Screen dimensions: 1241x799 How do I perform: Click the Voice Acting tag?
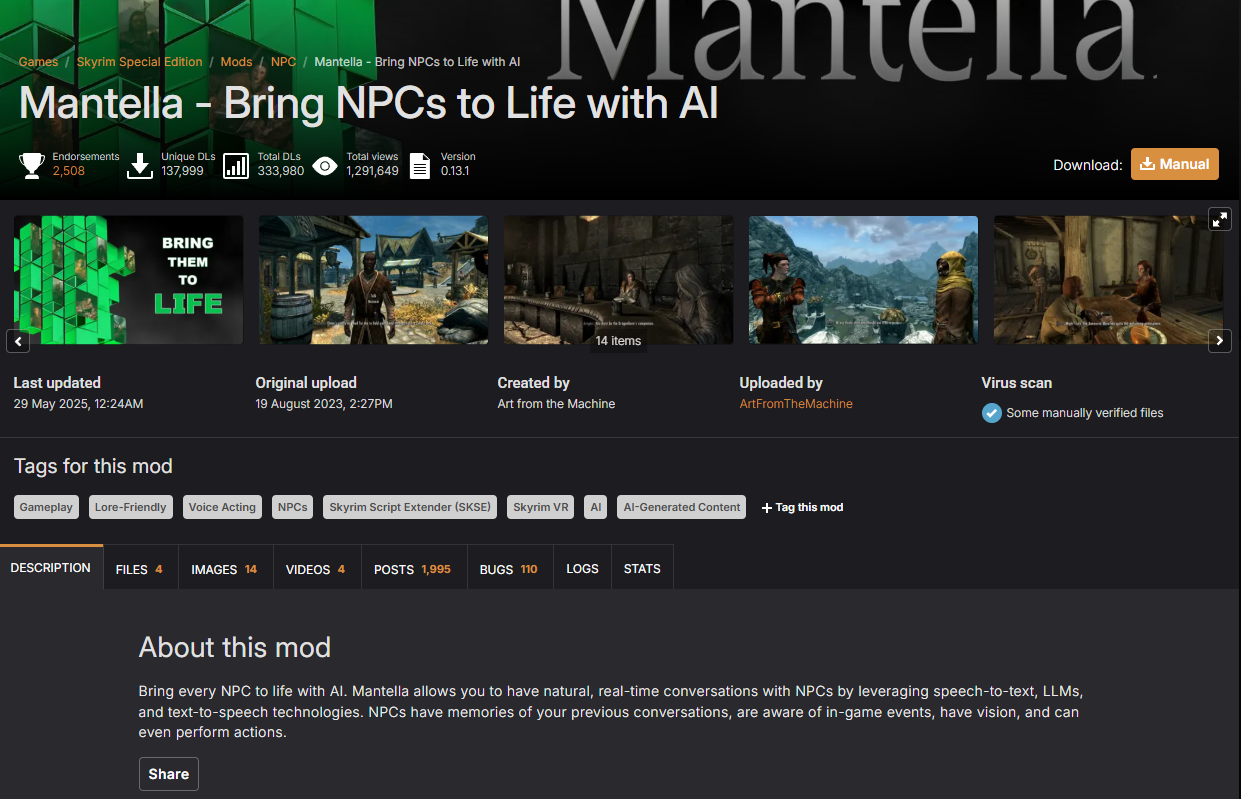[222, 507]
